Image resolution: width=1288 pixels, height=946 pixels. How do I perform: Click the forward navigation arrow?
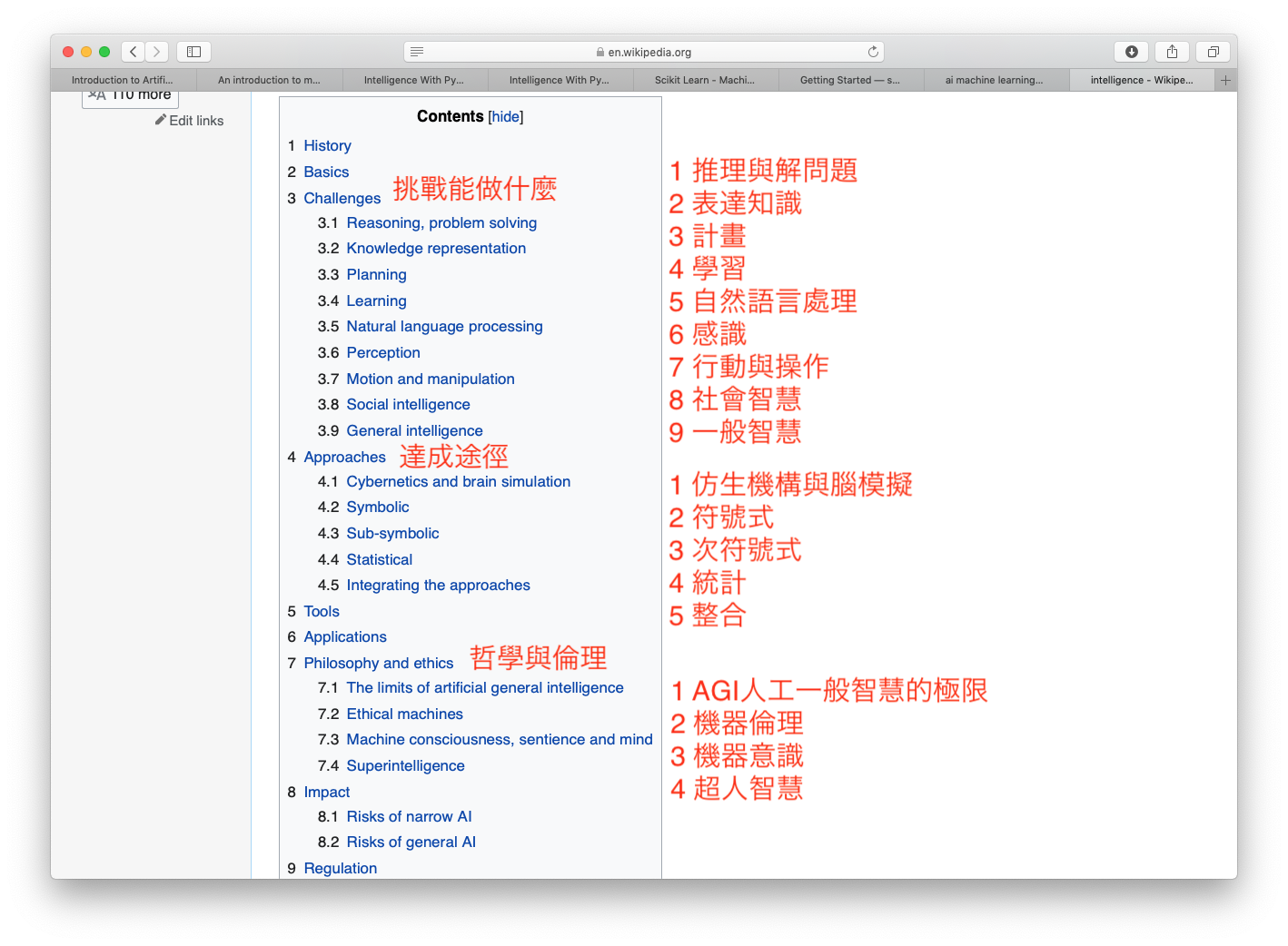pos(157,52)
